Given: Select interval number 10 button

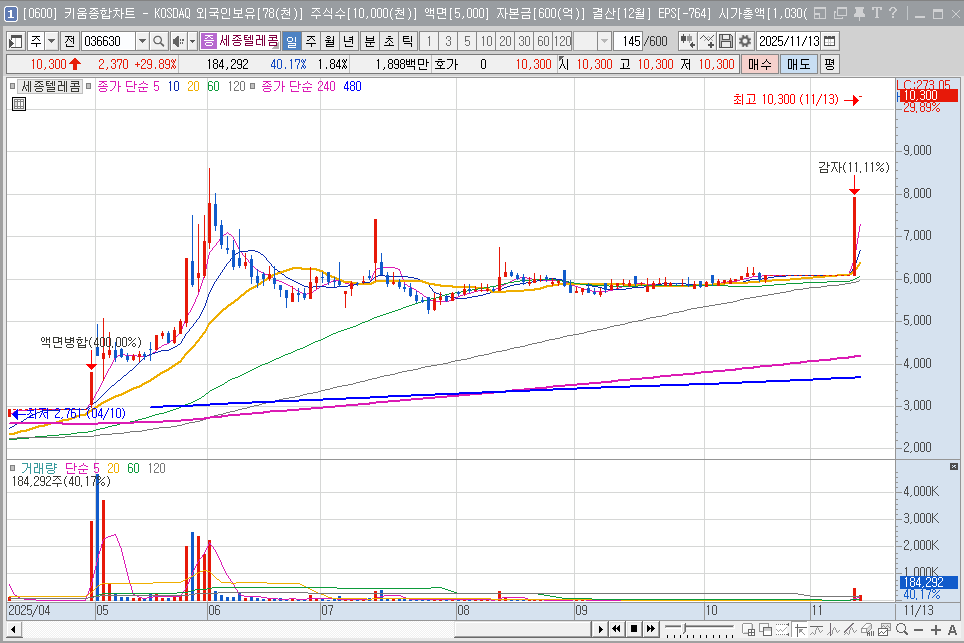Looking at the screenshot, I should 486,41.
